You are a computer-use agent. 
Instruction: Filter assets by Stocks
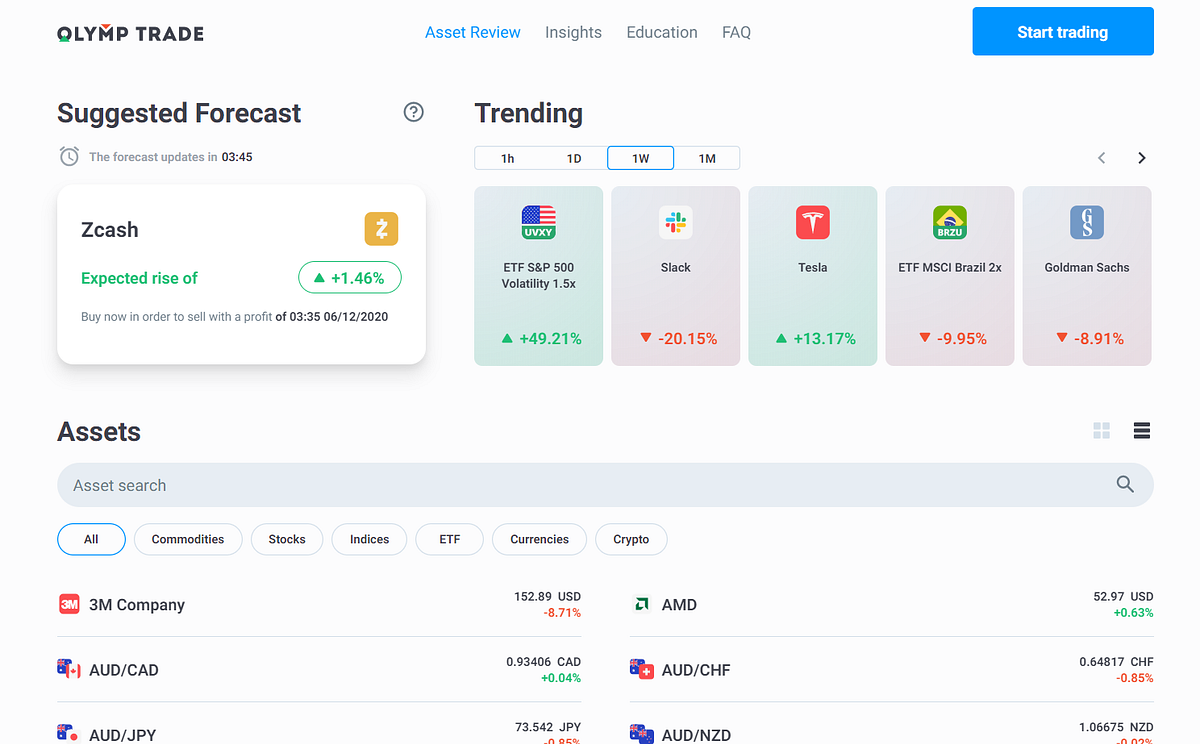[x=287, y=539]
